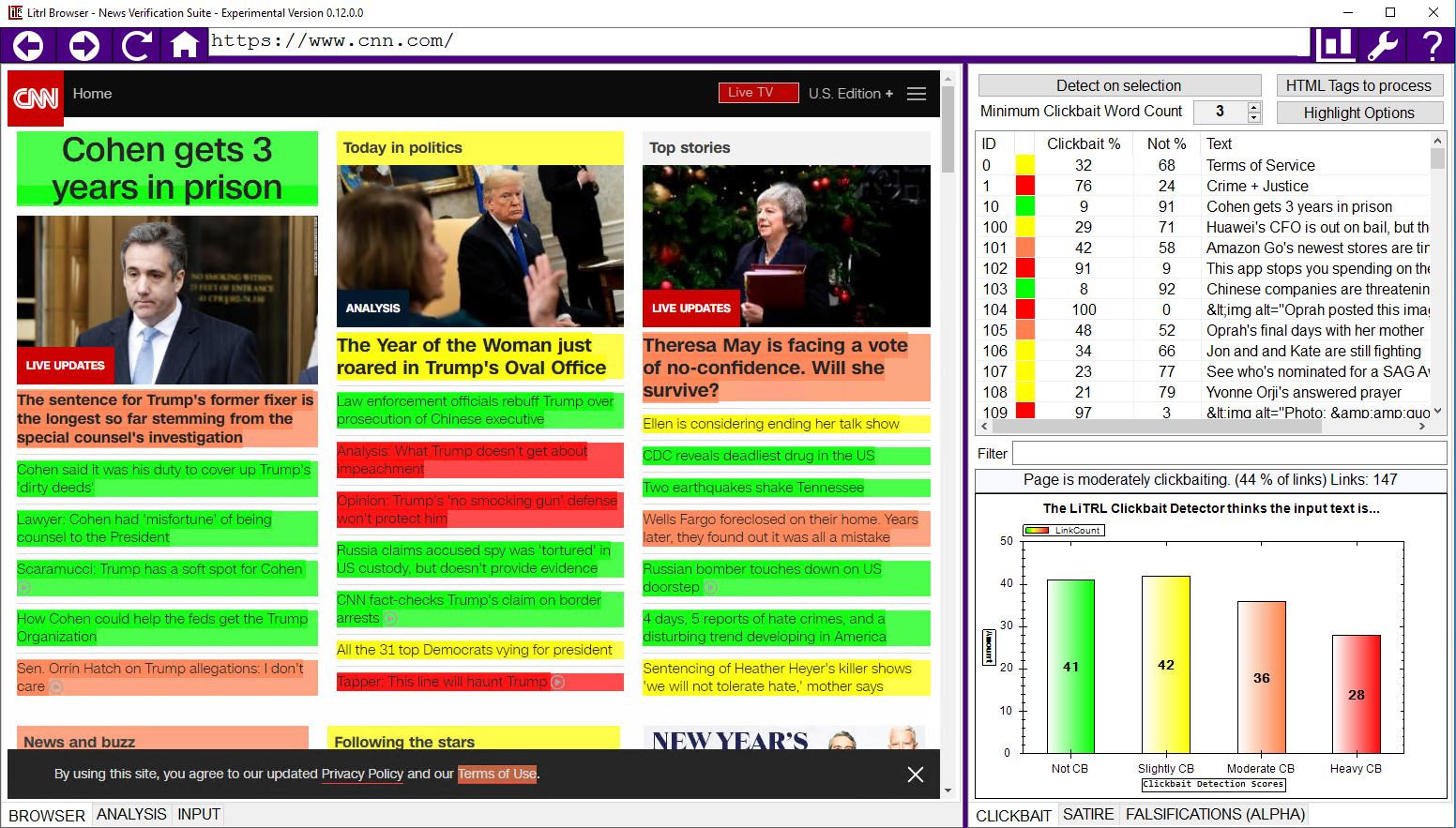Image resolution: width=1456 pixels, height=828 pixels.
Task: Decrease Minimum Clickbait Word Count stepper
Action: pos(1254,118)
